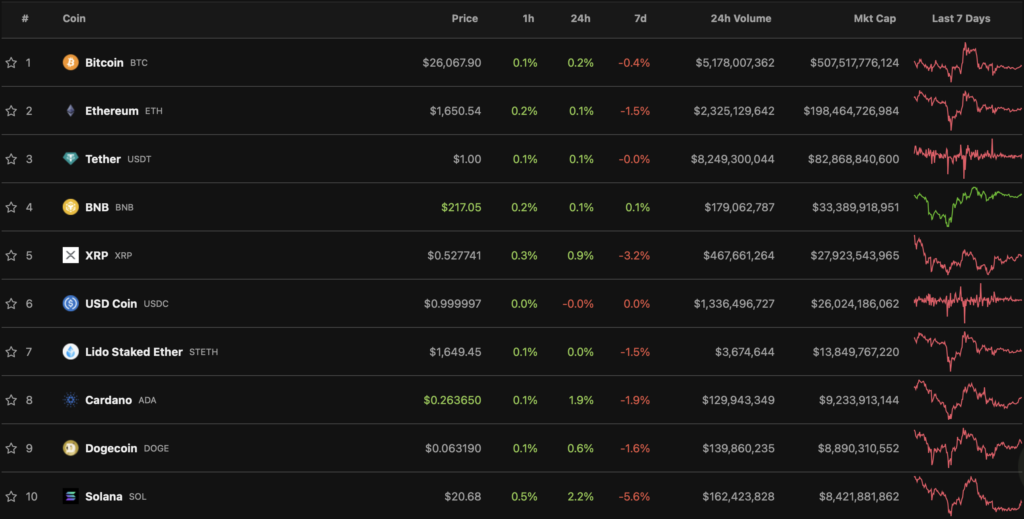1024x519 pixels.
Task: Open the Bitcoin coin page link
Action: point(104,63)
